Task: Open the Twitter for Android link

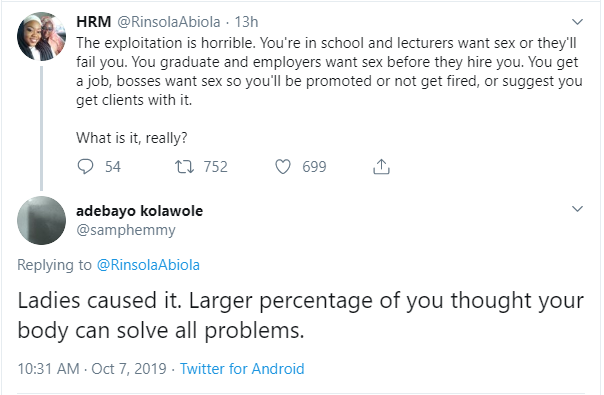Action: (x=242, y=369)
